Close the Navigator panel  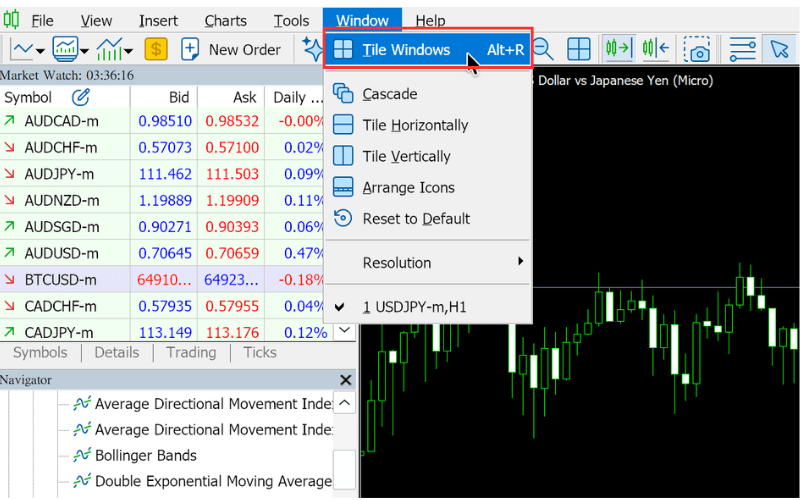345,380
